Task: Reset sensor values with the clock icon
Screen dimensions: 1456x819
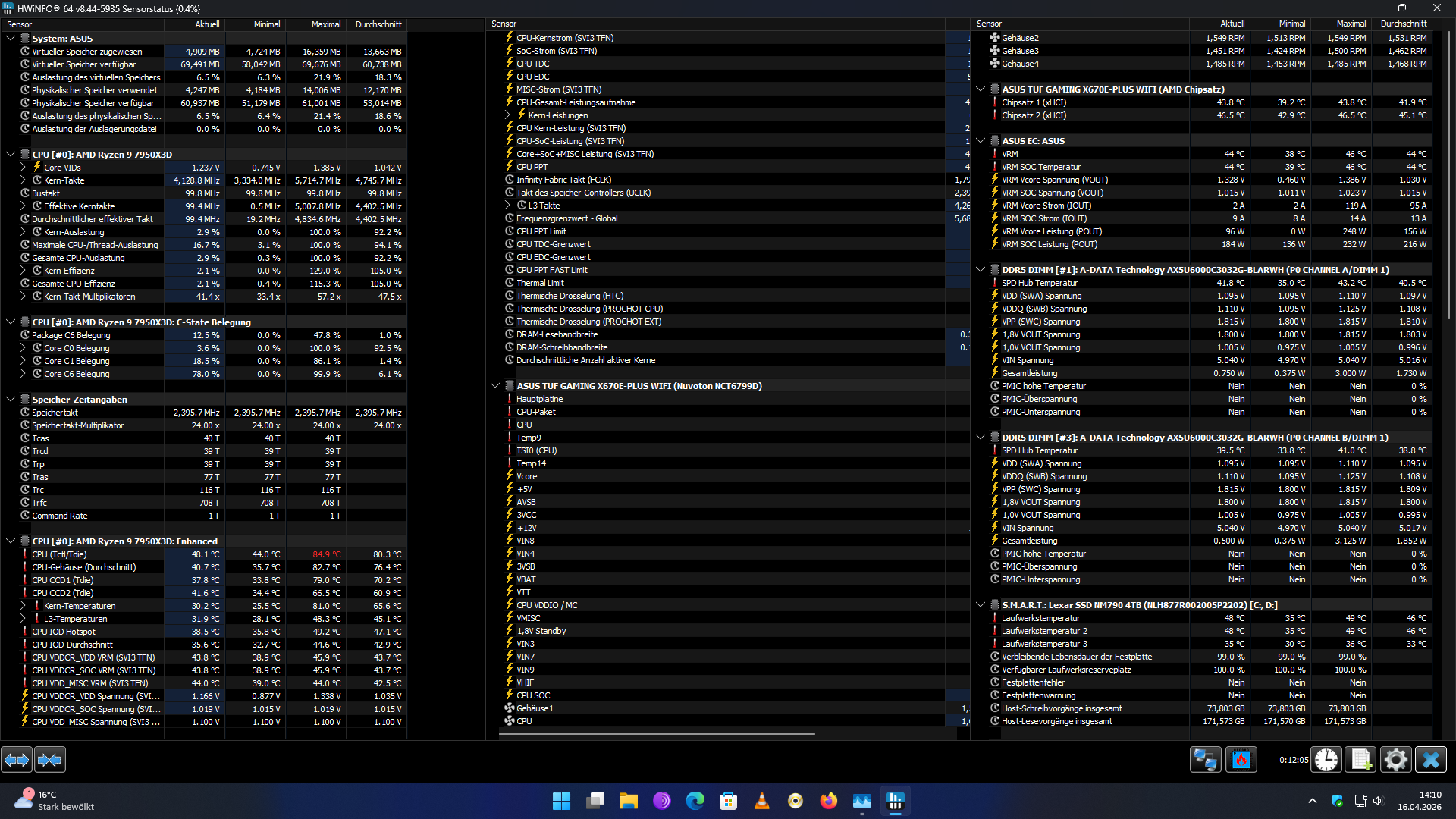Action: (1326, 759)
